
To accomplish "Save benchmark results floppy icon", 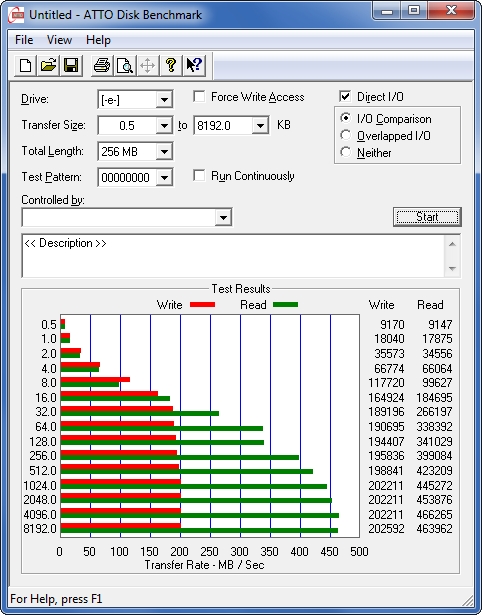I will 71,65.
